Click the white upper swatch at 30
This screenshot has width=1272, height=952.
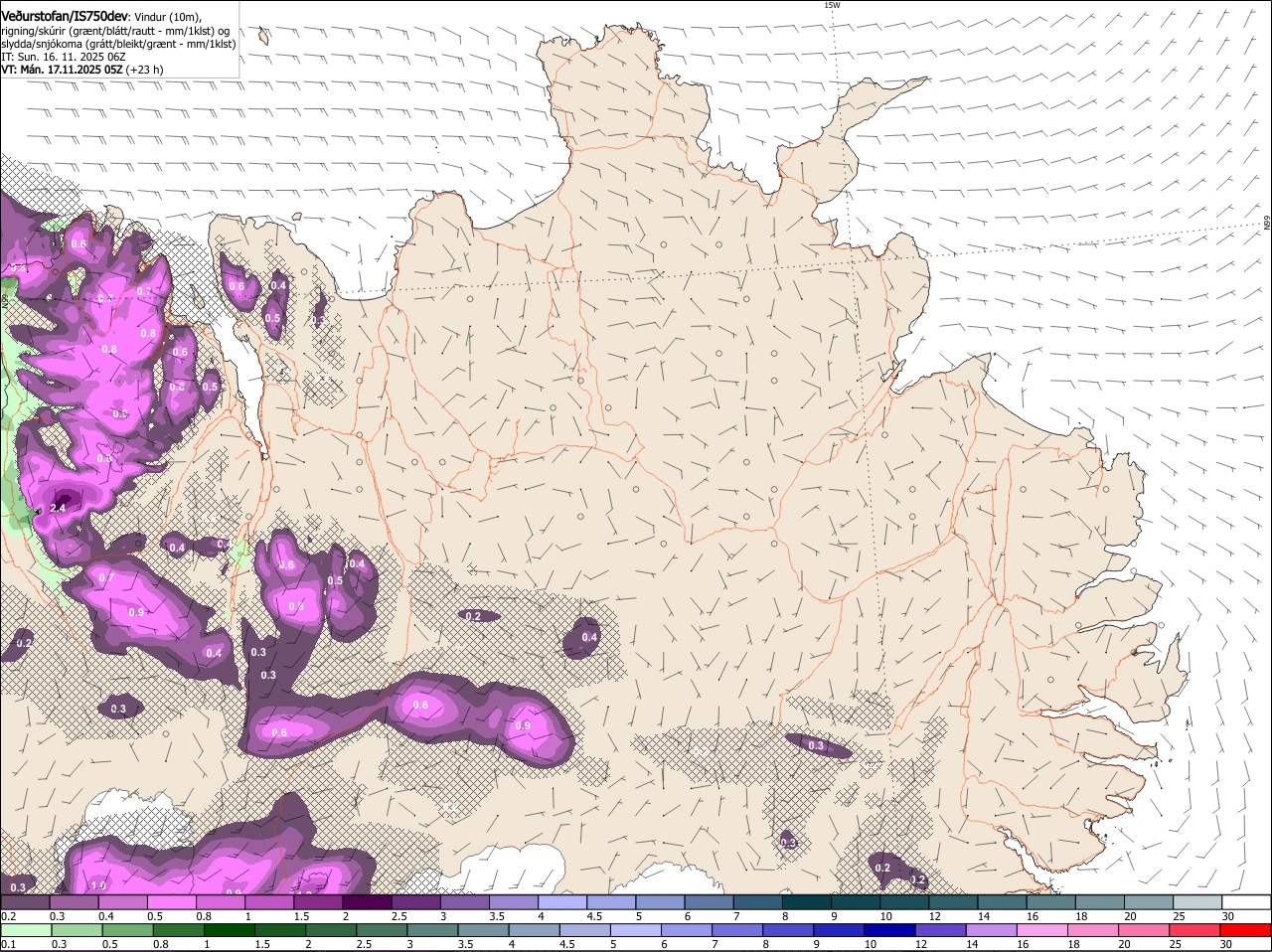(x=1246, y=902)
